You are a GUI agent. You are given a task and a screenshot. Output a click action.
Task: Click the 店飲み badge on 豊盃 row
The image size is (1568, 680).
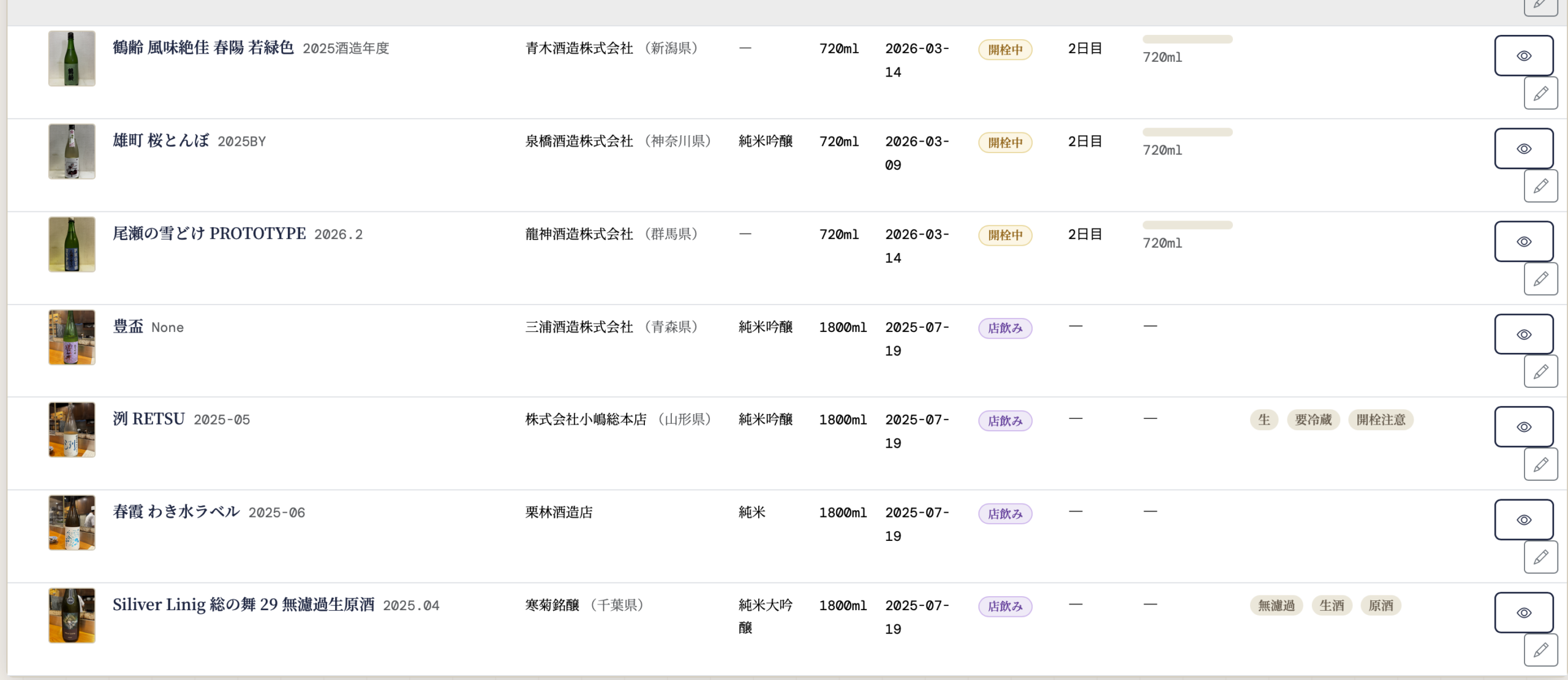[1005, 328]
